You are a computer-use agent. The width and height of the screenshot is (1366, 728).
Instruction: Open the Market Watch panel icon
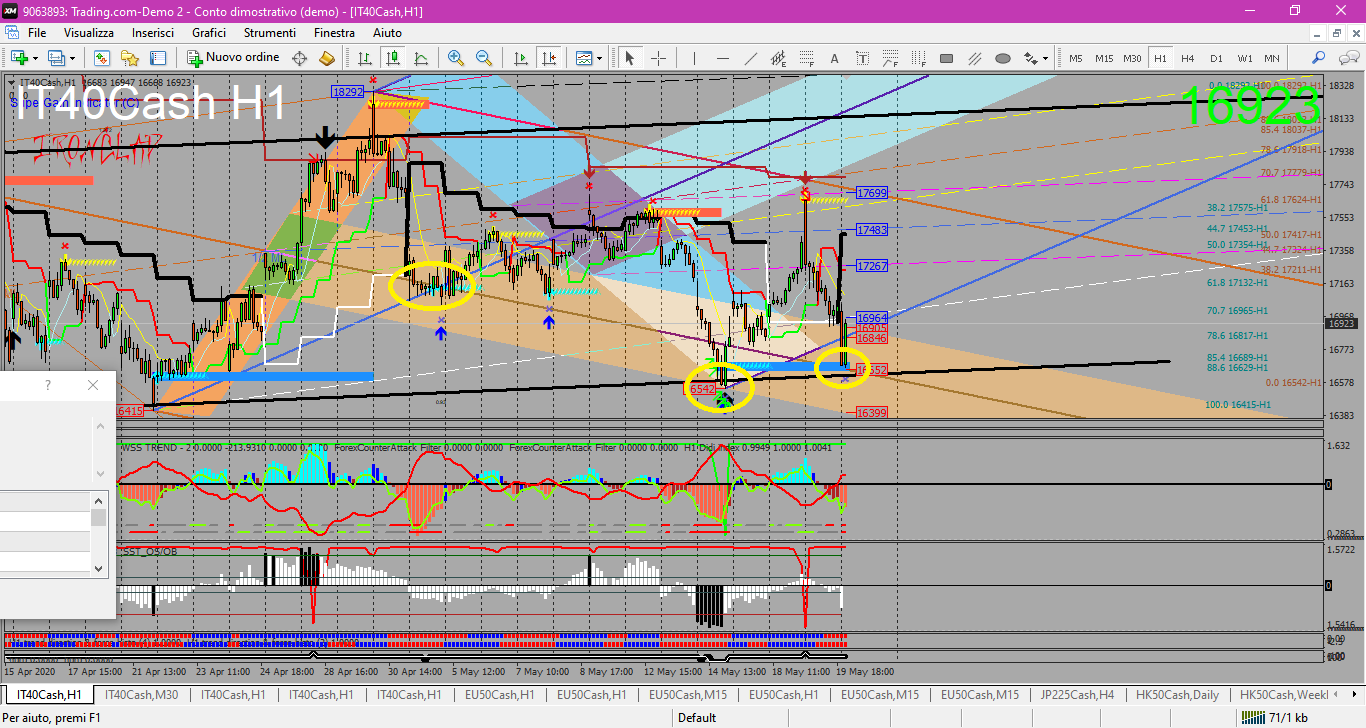click(102, 58)
